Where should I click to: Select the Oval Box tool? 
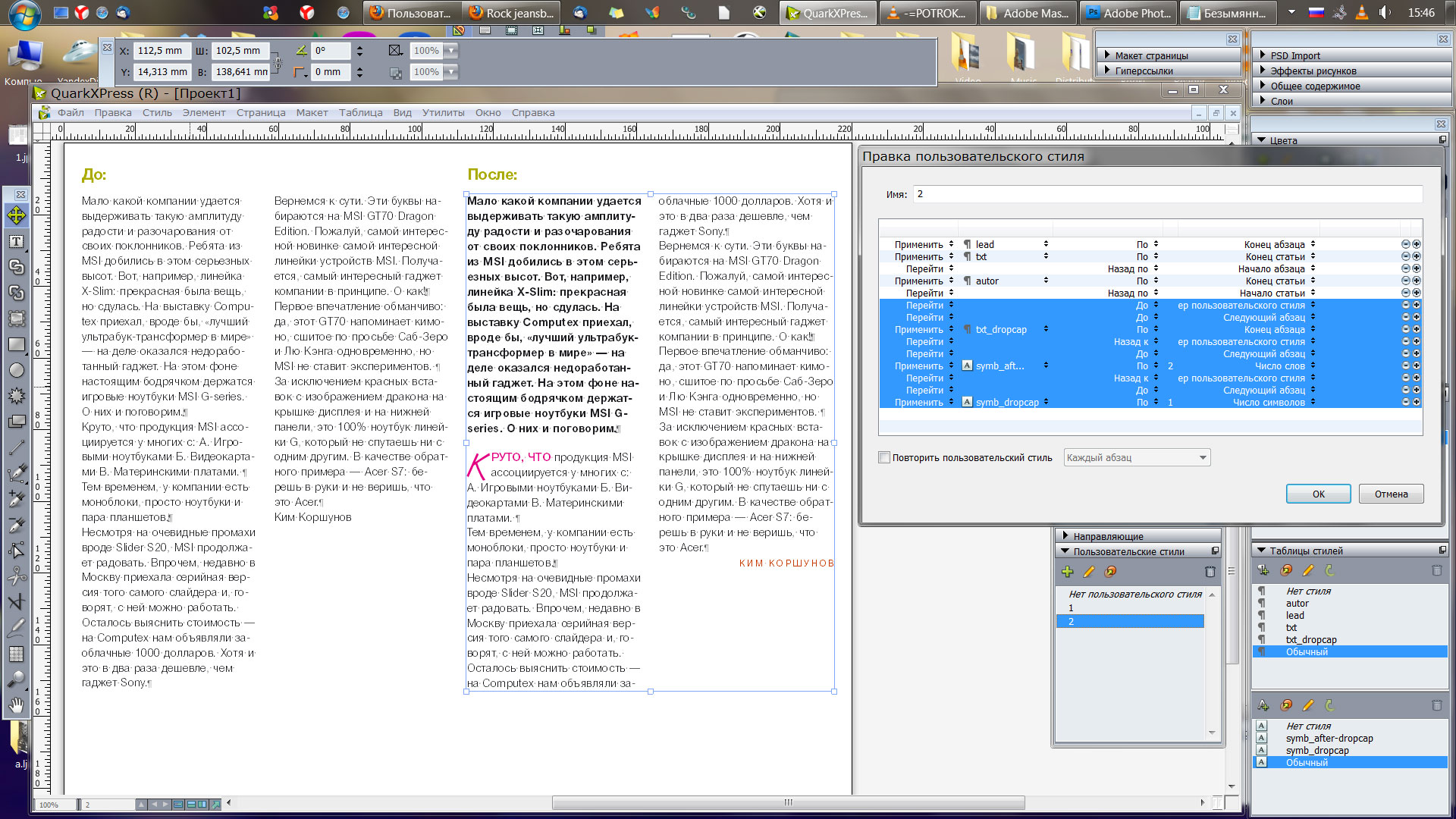point(17,370)
